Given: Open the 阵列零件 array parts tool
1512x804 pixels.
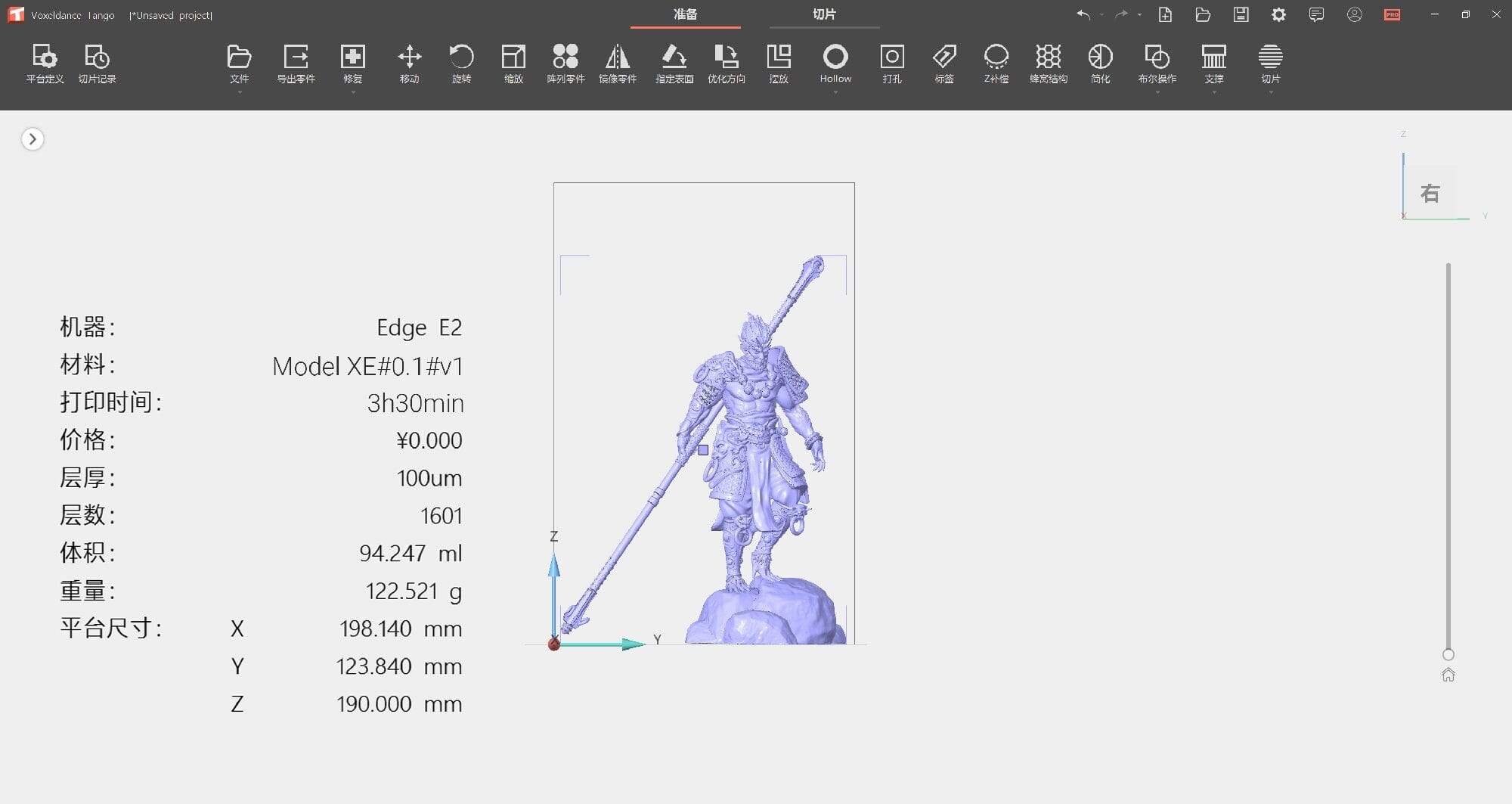Looking at the screenshot, I should click(565, 64).
